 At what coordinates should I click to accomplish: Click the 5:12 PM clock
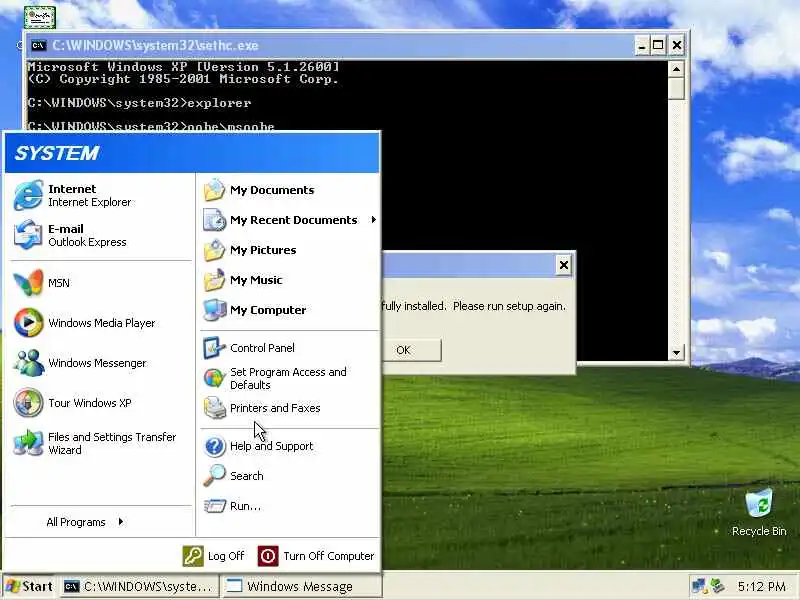tap(762, 586)
